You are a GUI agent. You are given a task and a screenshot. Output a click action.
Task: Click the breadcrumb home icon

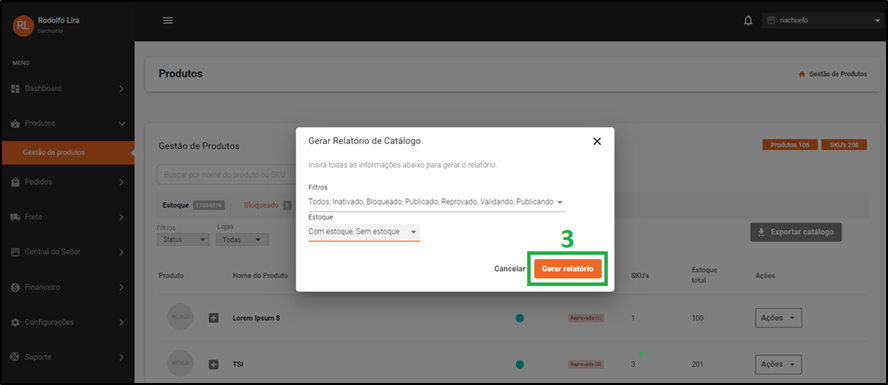pyautogui.click(x=802, y=74)
